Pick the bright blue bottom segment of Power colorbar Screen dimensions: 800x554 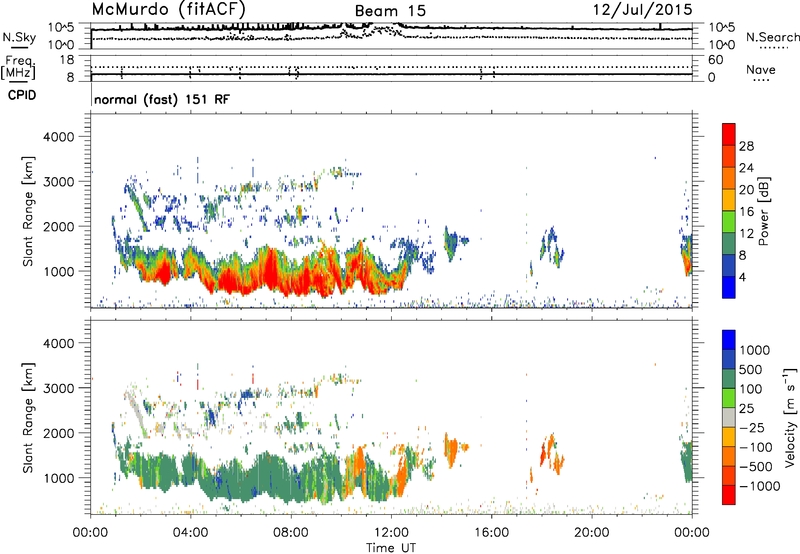coord(729,287)
